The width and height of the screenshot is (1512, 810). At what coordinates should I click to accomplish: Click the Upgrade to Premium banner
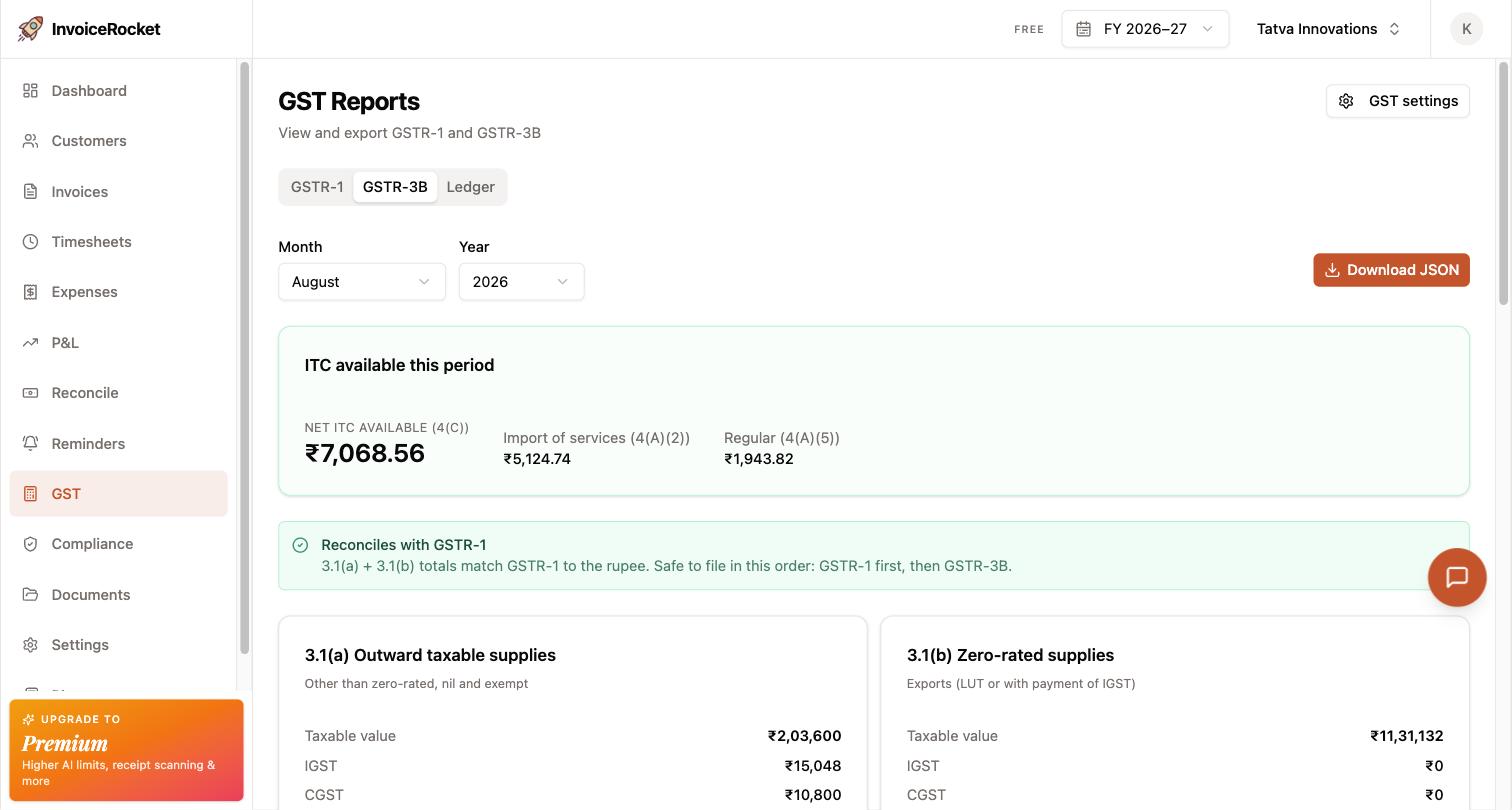pyautogui.click(x=127, y=750)
